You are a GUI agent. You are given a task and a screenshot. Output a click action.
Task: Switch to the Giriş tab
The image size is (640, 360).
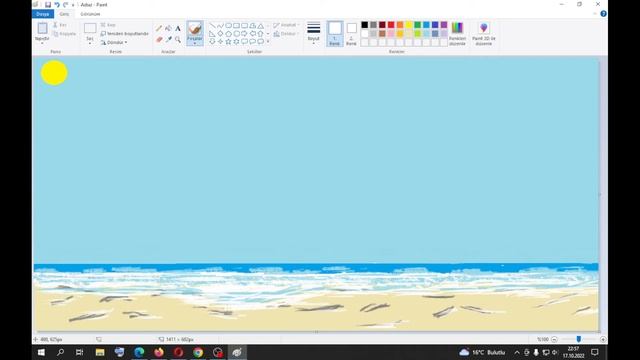pyautogui.click(x=64, y=14)
